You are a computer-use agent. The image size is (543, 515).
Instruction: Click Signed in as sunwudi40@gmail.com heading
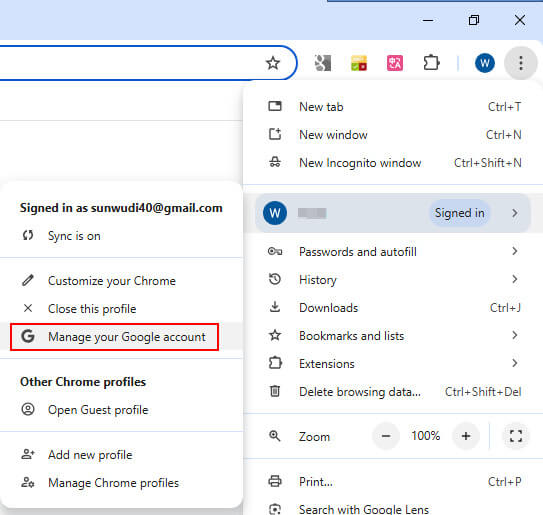(x=121, y=208)
